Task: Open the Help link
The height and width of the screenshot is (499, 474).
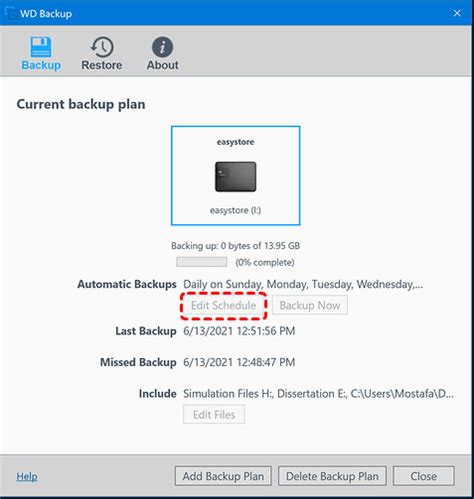Action: click(27, 476)
